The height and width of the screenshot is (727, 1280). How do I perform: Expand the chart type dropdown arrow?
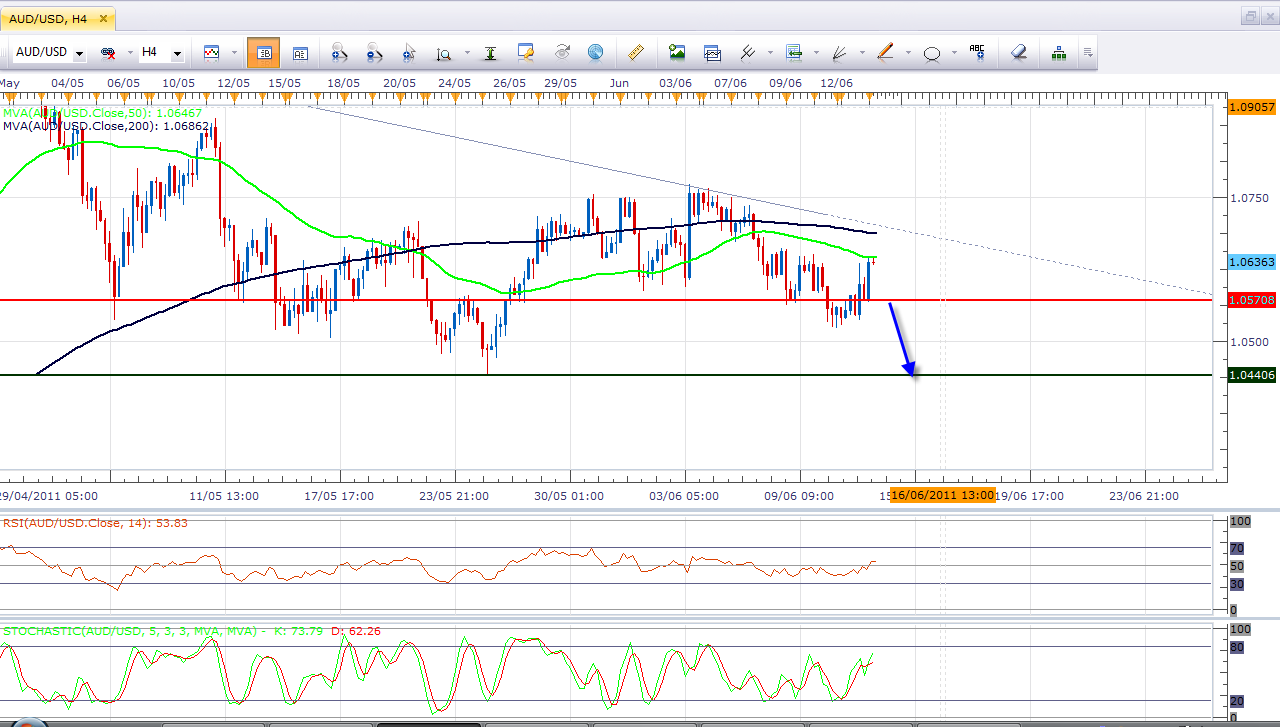(235, 53)
